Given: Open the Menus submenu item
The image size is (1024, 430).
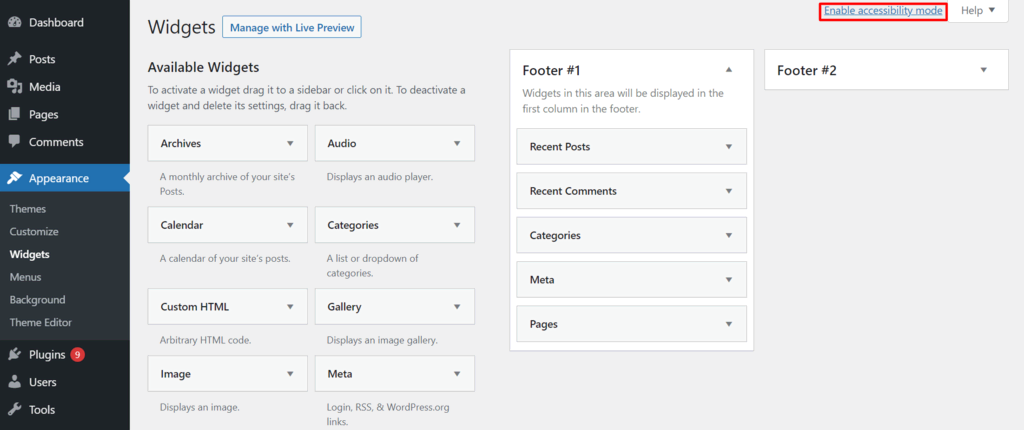Looking at the screenshot, I should click(25, 277).
